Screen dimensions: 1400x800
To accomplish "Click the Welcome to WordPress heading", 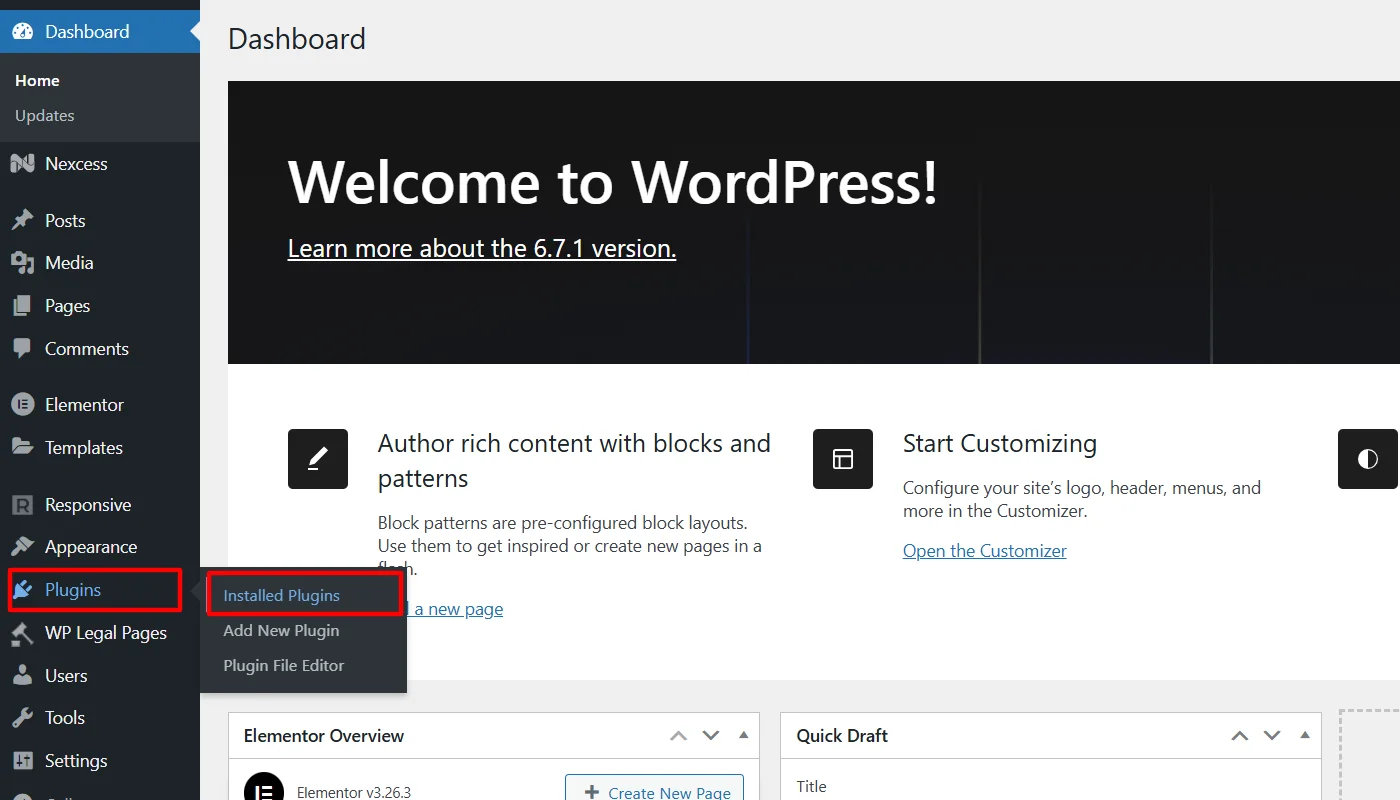I will pyautogui.click(x=613, y=182).
